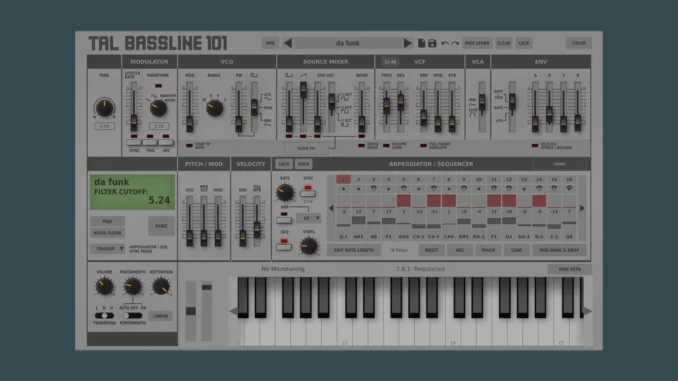Toggle the arpeggiator SYNC switch

[308, 193]
